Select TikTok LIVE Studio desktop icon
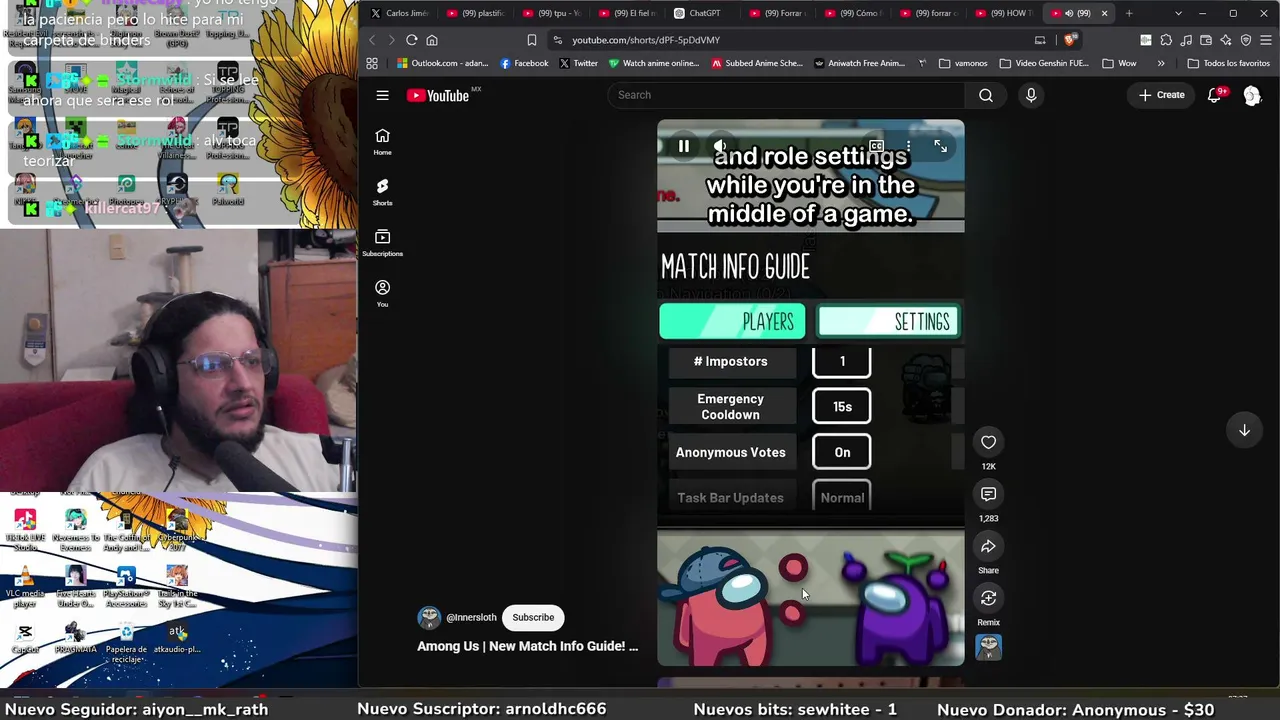1280x720 pixels. [25, 530]
